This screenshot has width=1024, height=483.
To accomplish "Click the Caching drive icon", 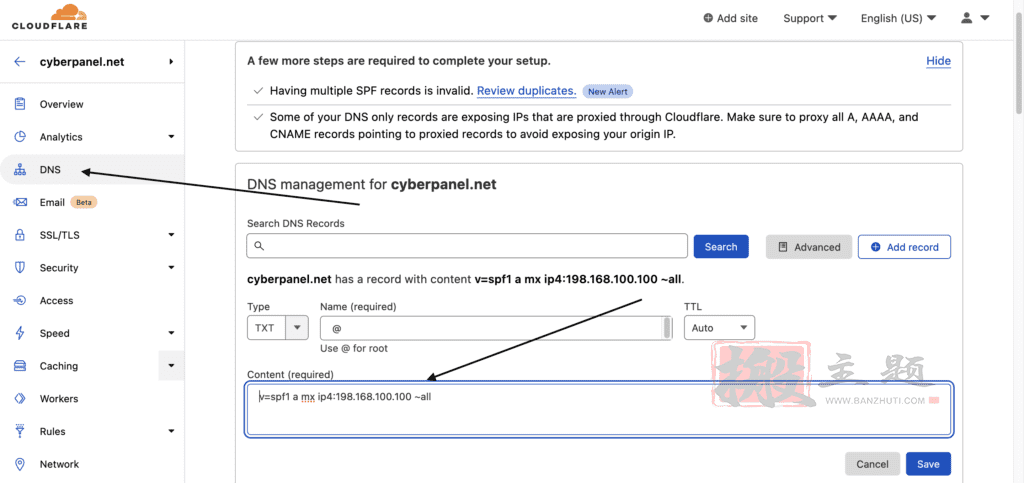I will pos(20,366).
